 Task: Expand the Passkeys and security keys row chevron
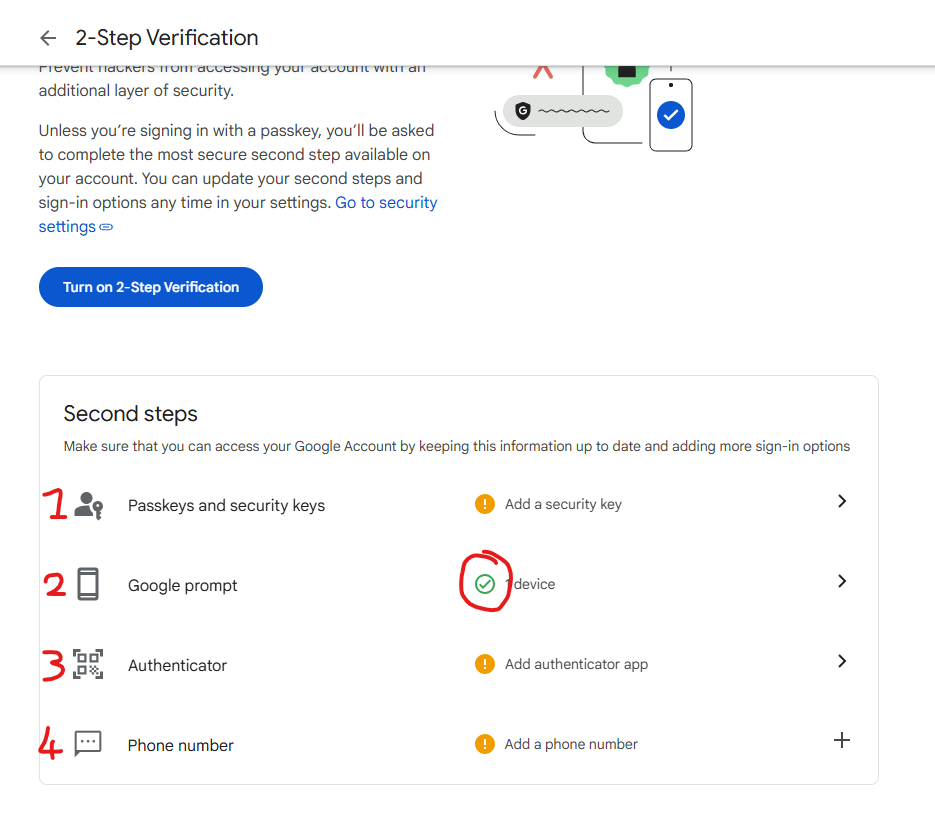[x=842, y=501]
